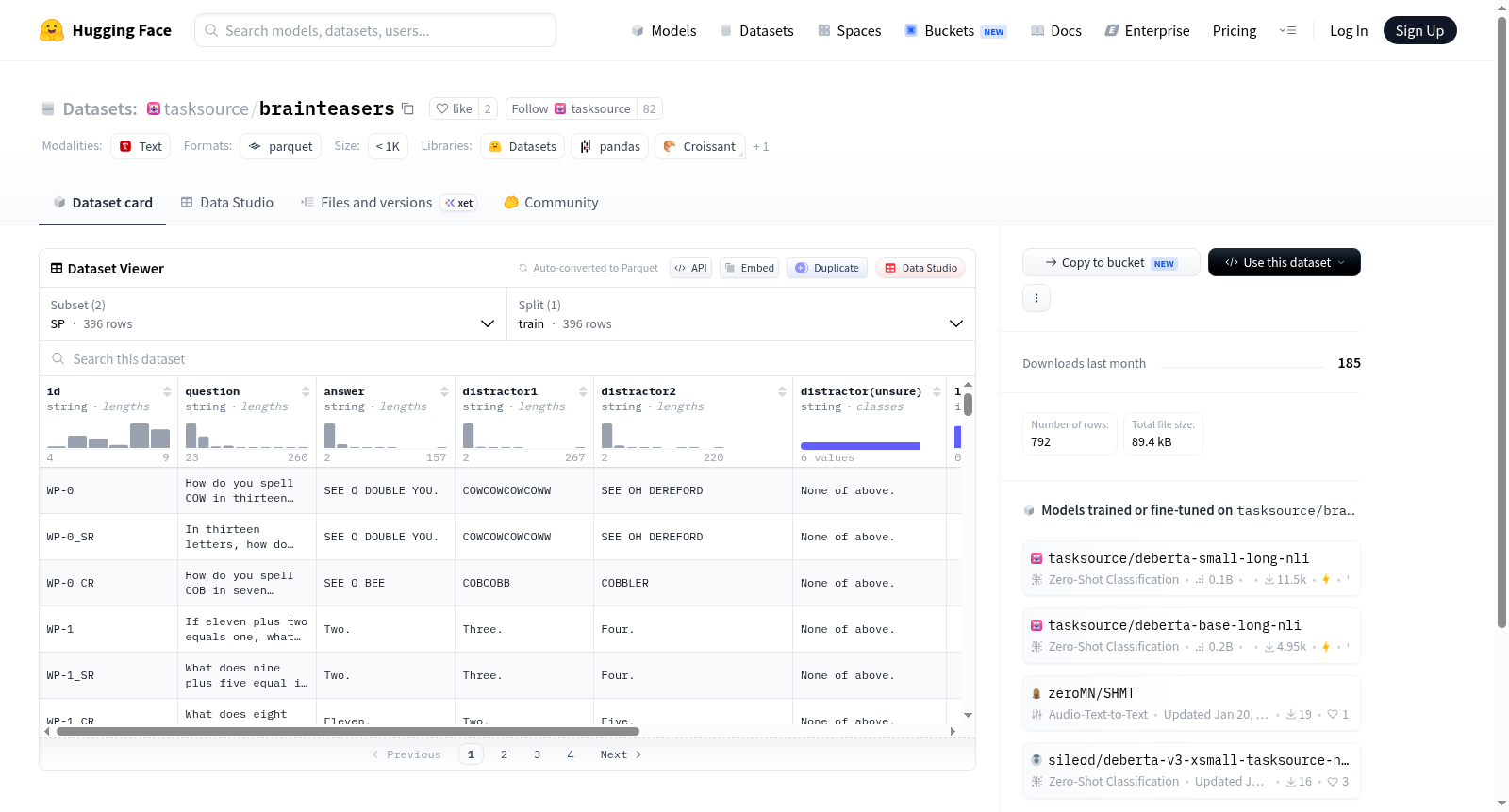This screenshot has height=812, width=1509.
Task: Click the Datasets breadcrumb label
Action: pyautogui.click(x=99, y=108)
